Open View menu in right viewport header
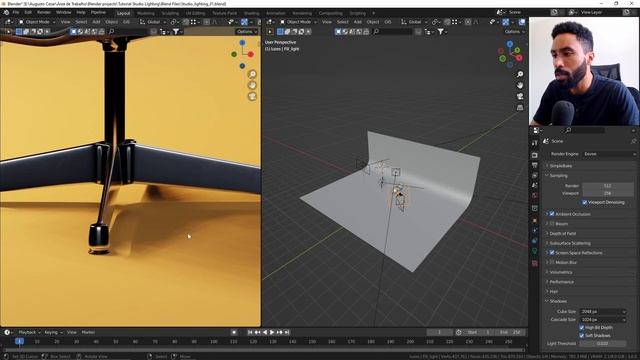 (327, 22)
